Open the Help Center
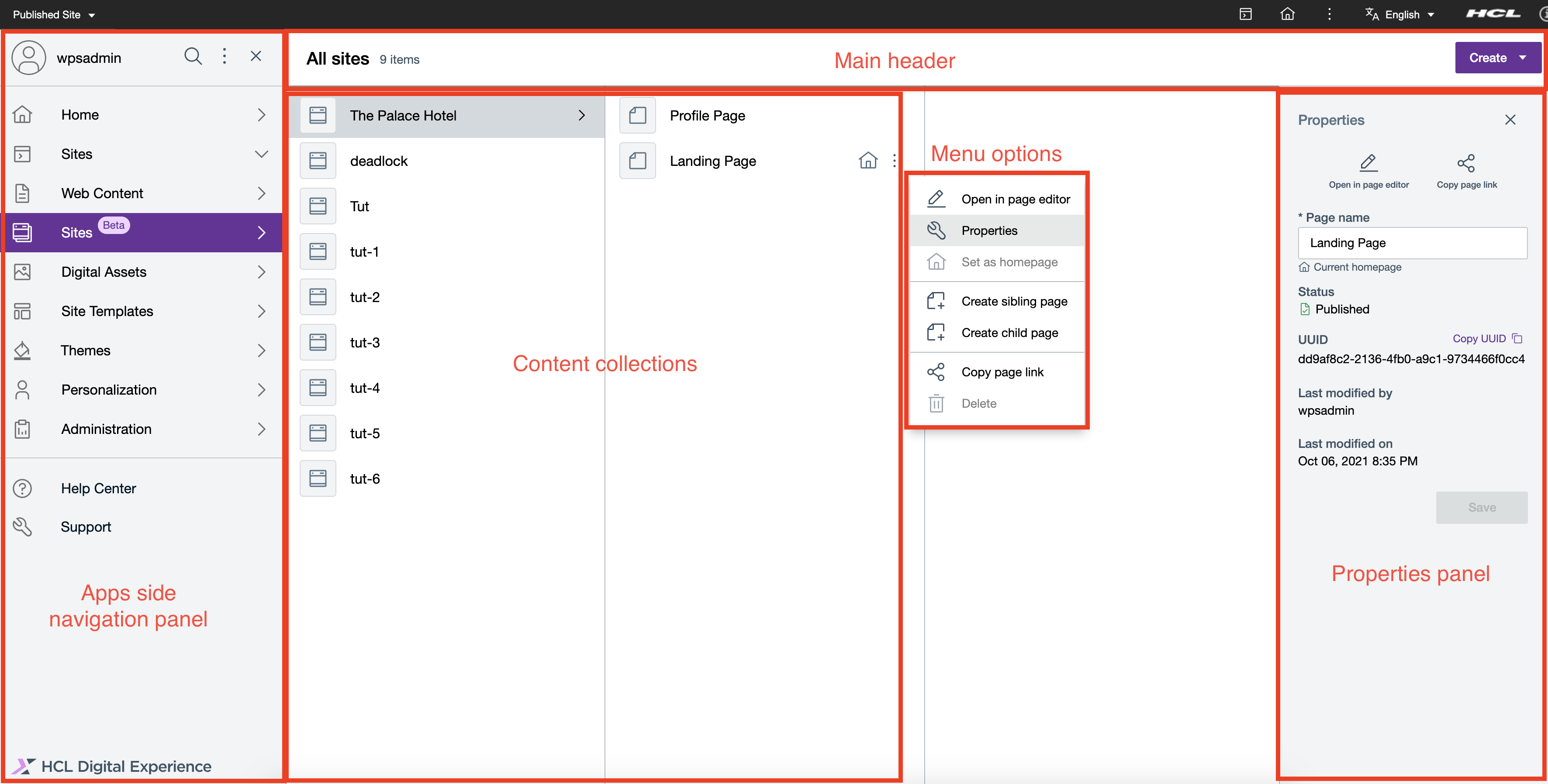1548x784 pixels. tap(99, 488)
